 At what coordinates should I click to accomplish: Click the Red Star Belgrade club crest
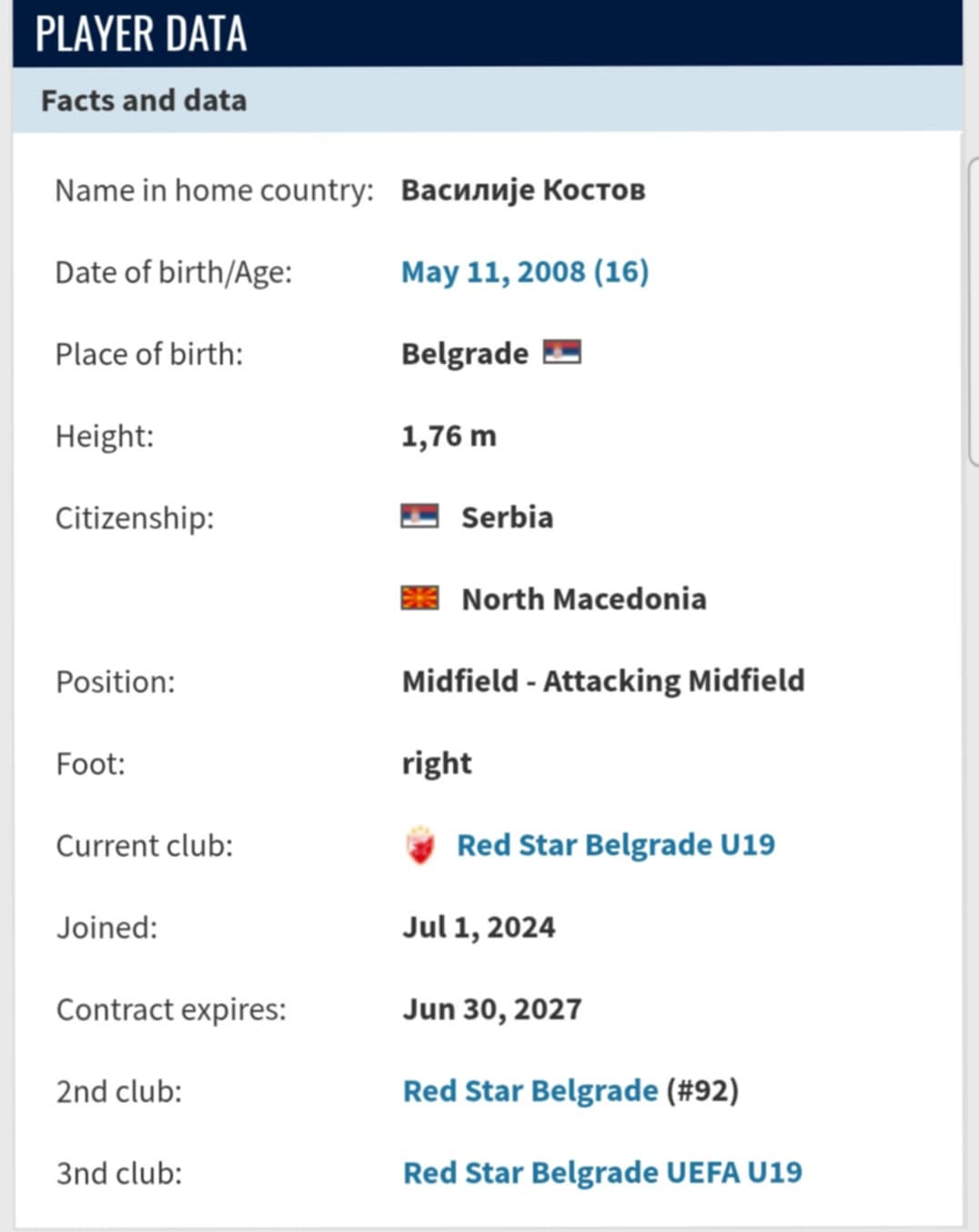[419, 845]
